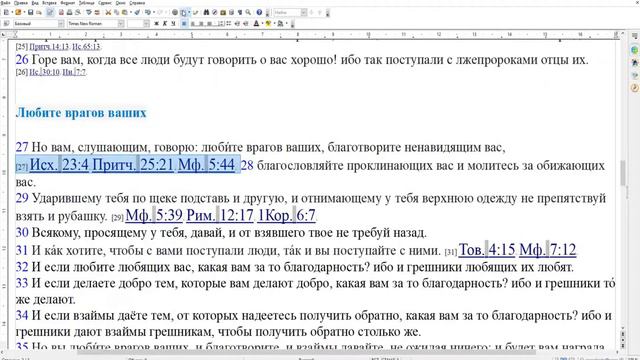The width and height of the screenshot is (640, 360).
Task: Open page preview from the toolbar
Action: [x=78, y=13]
